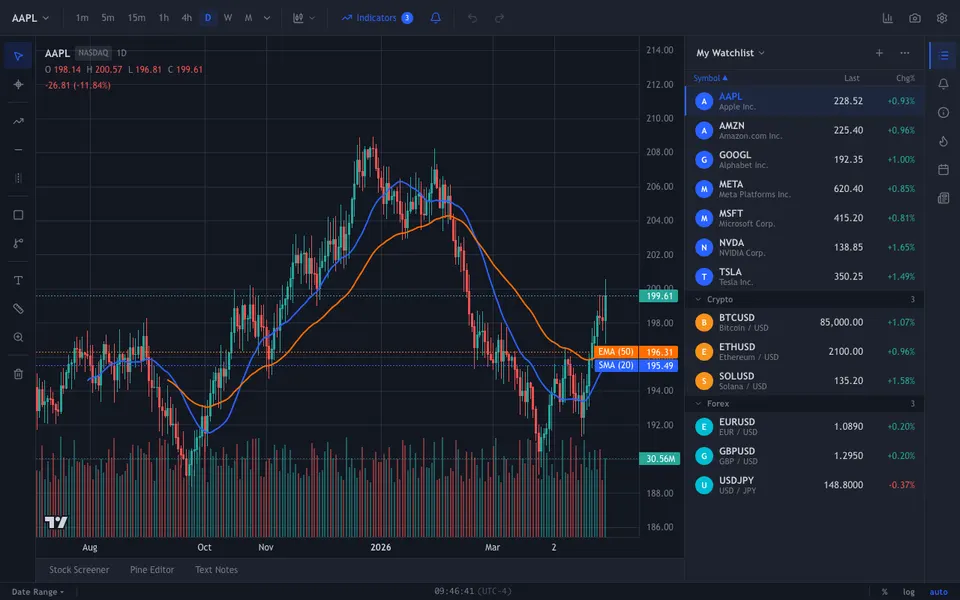
Task: Switch to the M monthly timeframe
Action: click(x=248, y=18)
